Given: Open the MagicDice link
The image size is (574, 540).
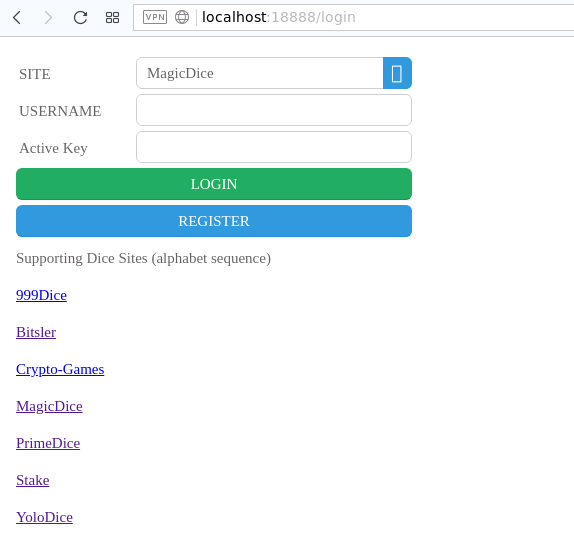Looking at the screenshot, I should coord(49,406).
